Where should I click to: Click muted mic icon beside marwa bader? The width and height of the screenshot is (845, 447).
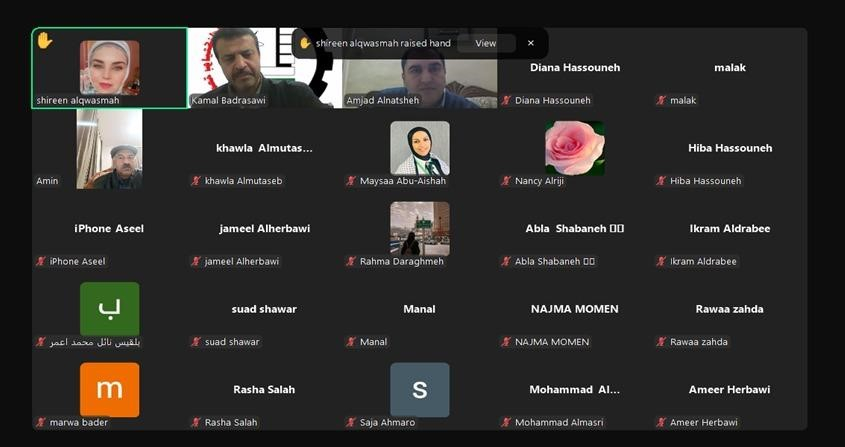click(40, 423)
